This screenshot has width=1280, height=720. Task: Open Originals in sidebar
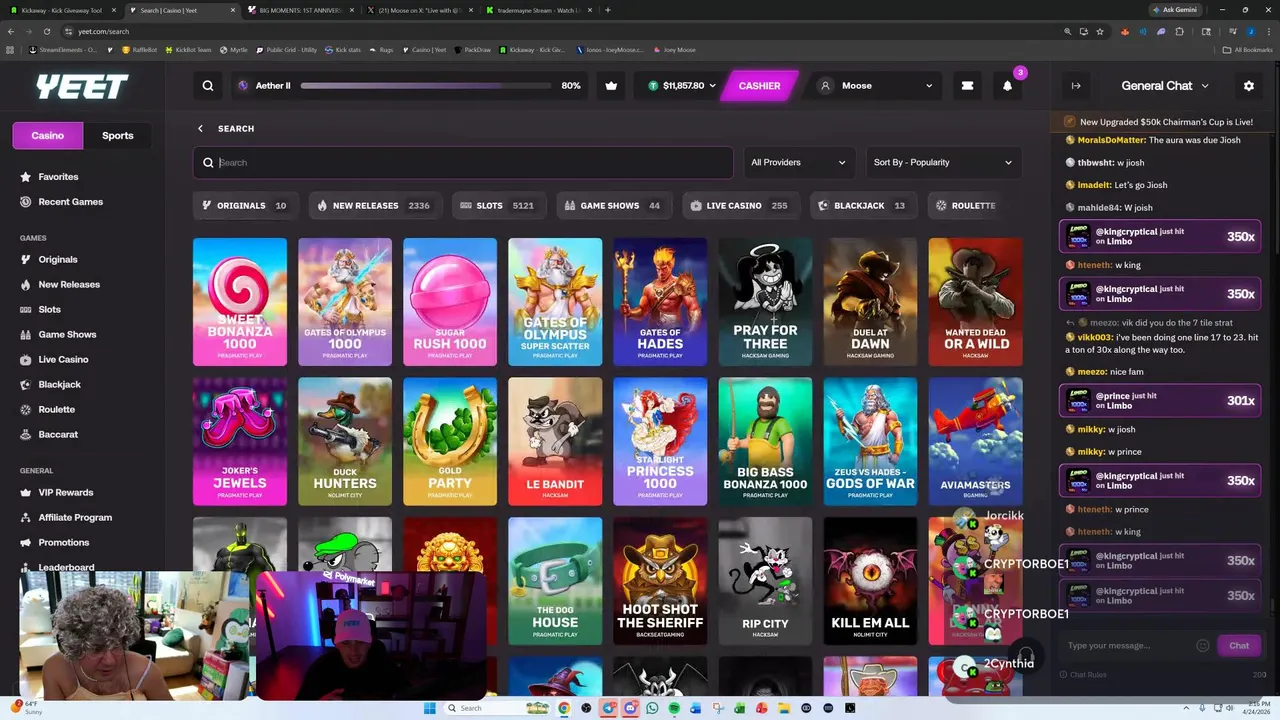[58, 260]
